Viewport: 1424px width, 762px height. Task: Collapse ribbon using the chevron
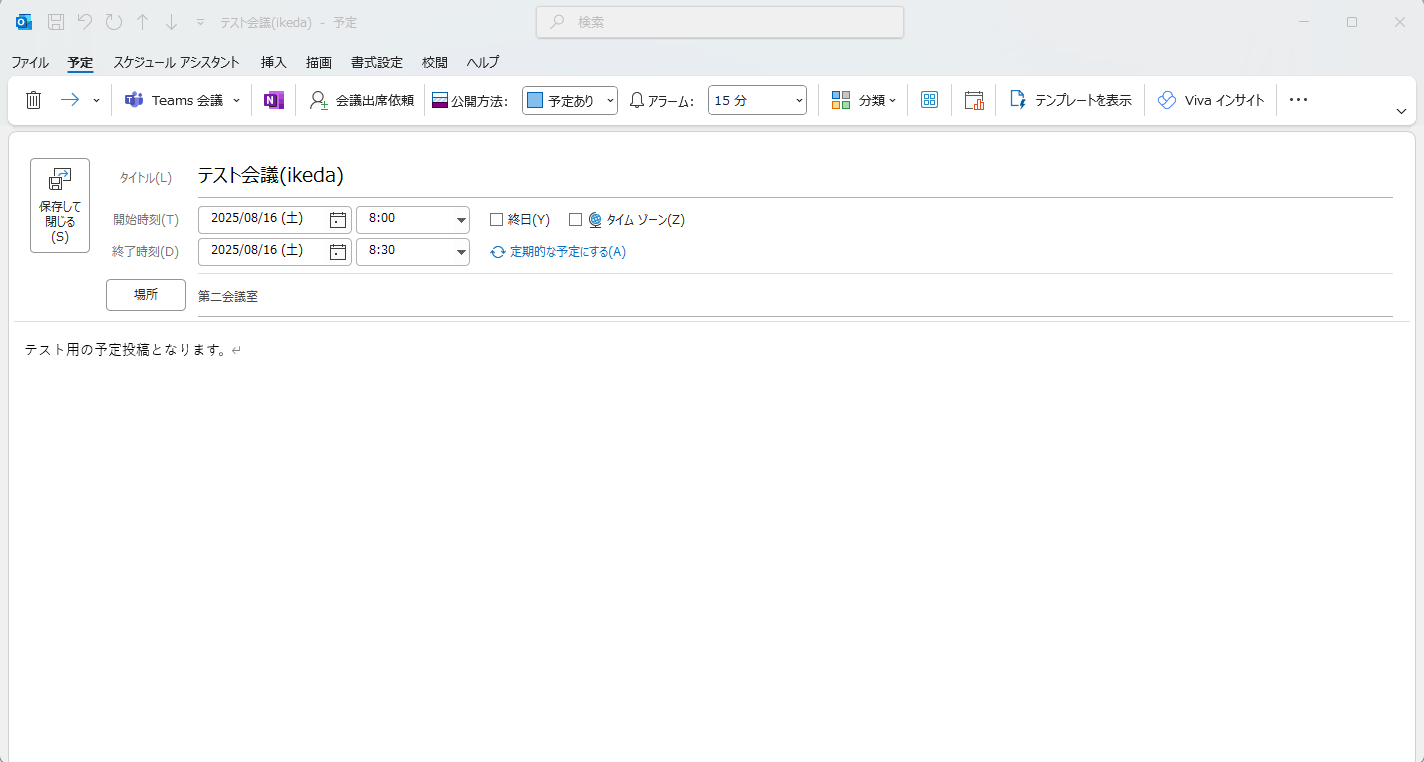pos(1401,111)
